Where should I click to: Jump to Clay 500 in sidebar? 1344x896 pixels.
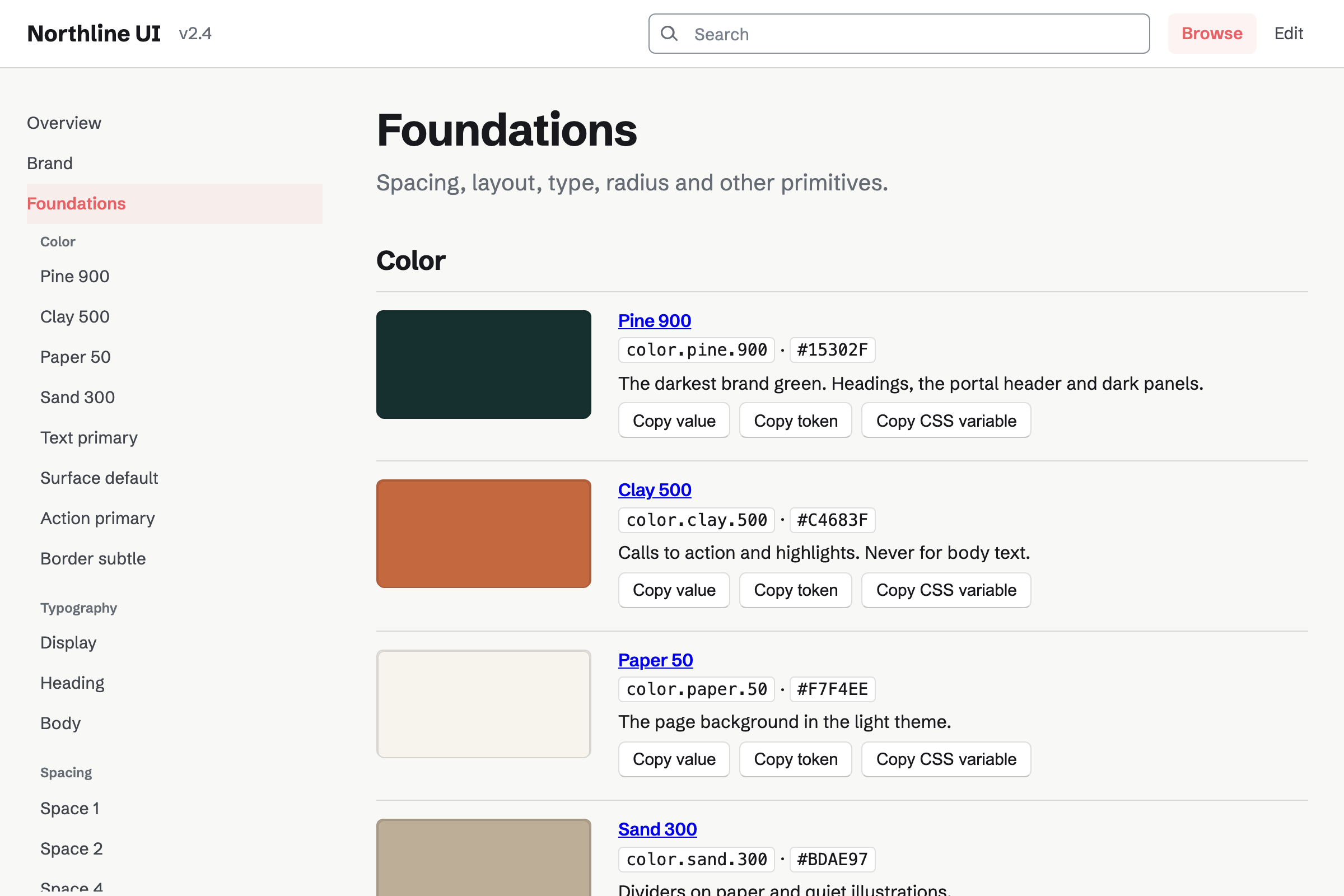click(75, 316)
